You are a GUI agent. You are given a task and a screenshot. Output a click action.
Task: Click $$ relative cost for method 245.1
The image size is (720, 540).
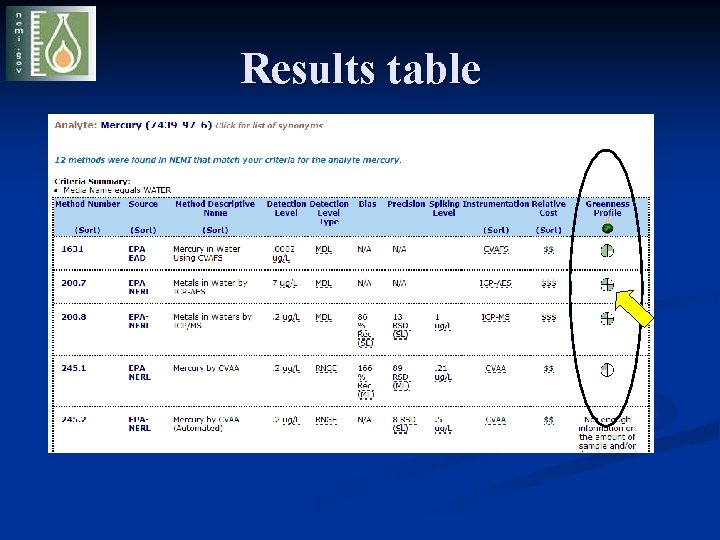tap(549, 369)
